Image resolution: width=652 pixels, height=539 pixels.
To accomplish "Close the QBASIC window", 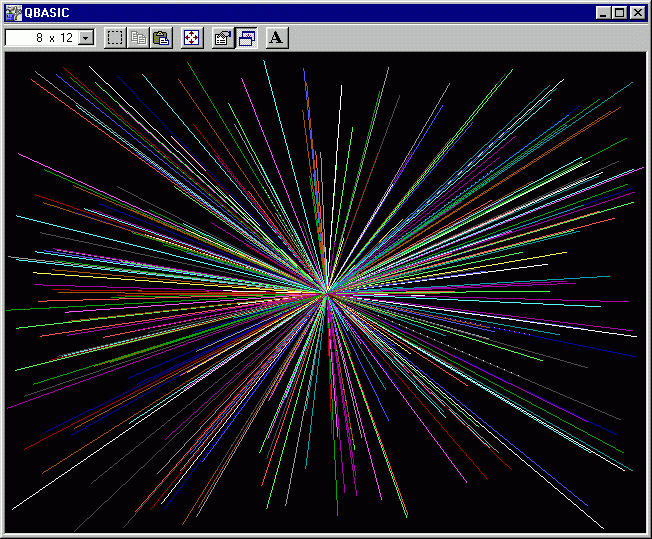I will click(x=637, y=13).
